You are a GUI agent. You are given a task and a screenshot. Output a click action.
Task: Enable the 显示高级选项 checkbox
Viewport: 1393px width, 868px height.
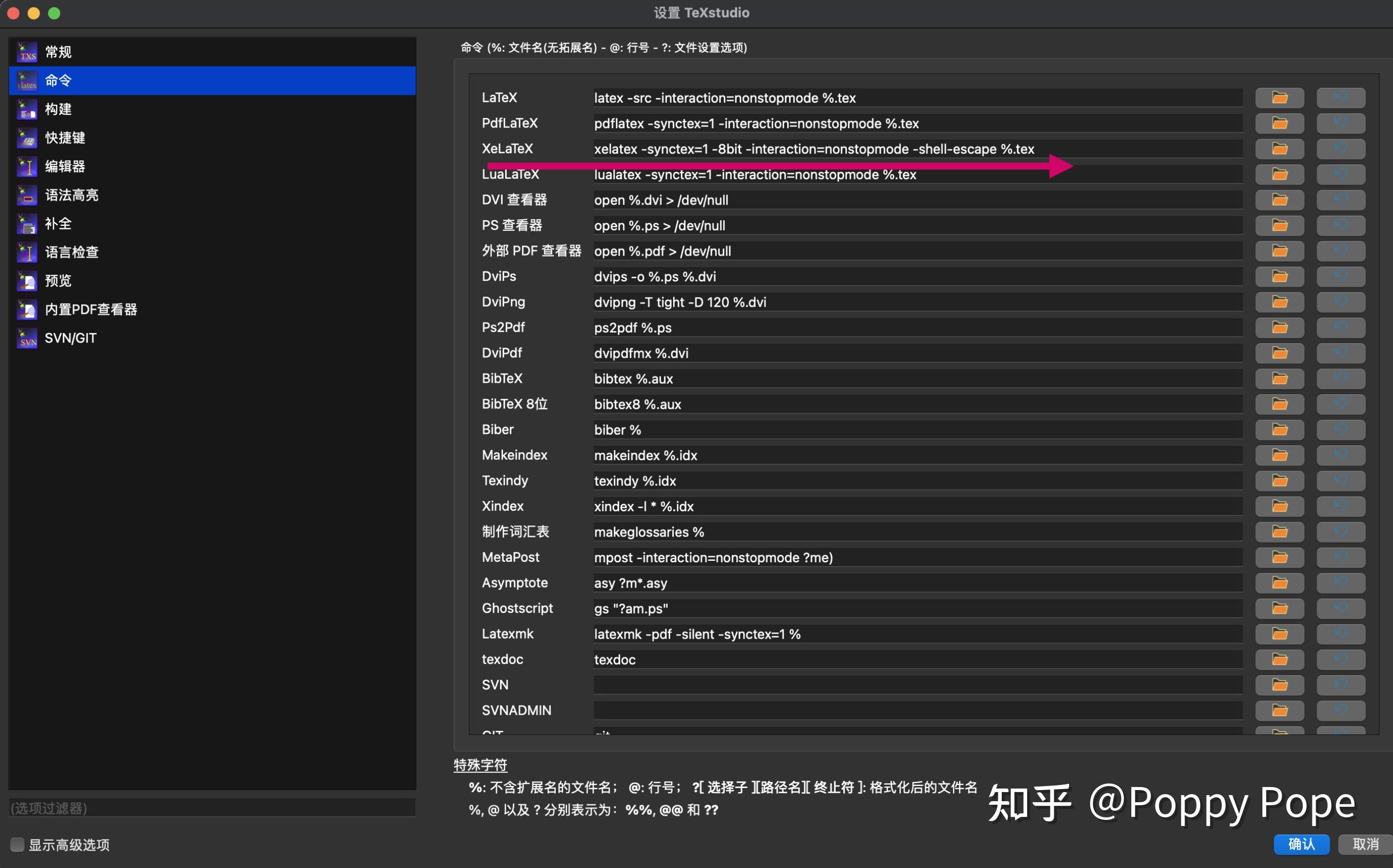[17, 844]
